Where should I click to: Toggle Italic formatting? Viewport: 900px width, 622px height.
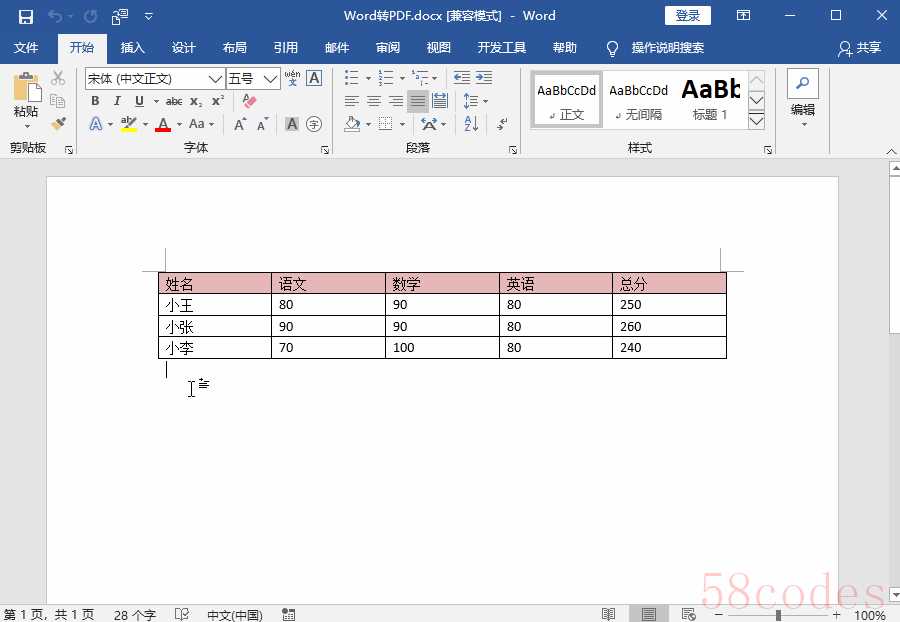point(117,101)
